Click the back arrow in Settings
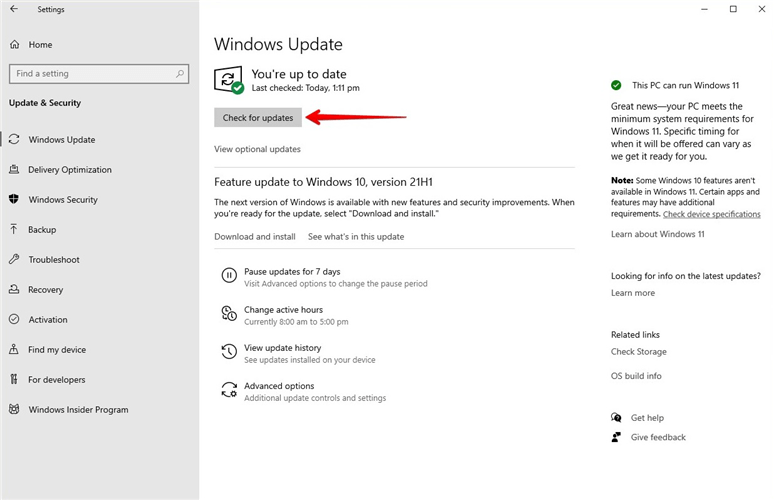 [14, 9]
